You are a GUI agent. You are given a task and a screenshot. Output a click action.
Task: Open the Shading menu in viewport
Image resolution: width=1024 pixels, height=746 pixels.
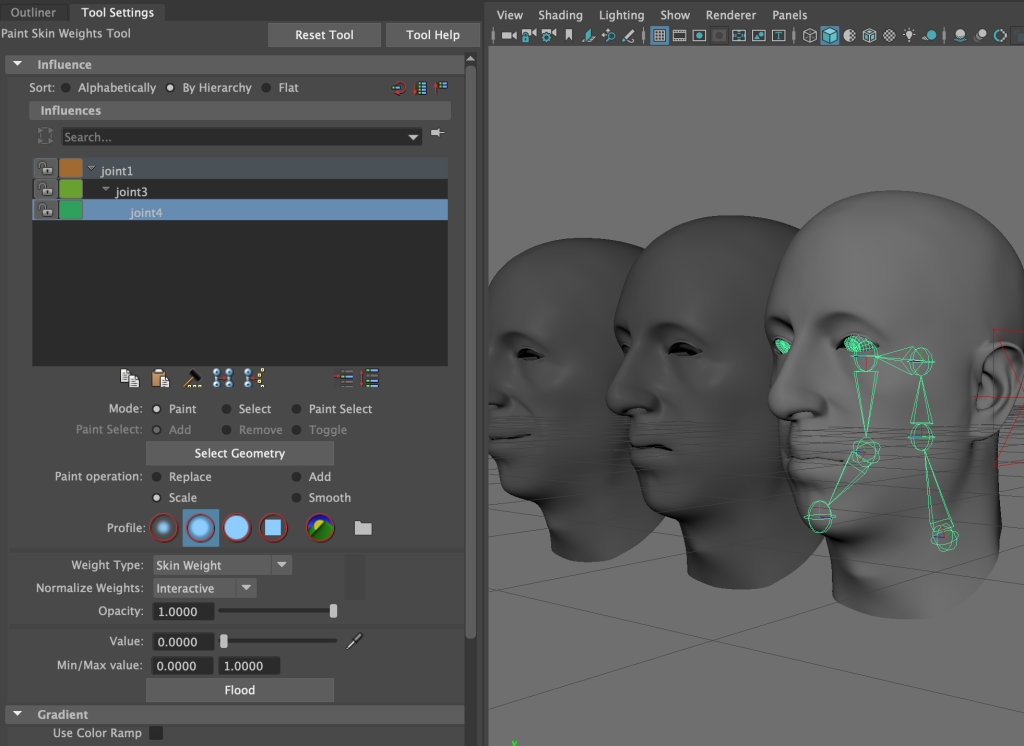(559, 15)
